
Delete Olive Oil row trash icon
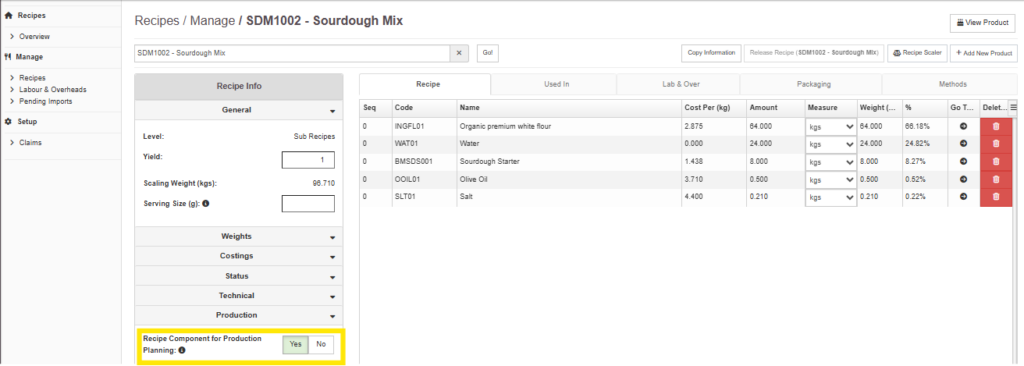pyautogui.click(x=996, y=178)
